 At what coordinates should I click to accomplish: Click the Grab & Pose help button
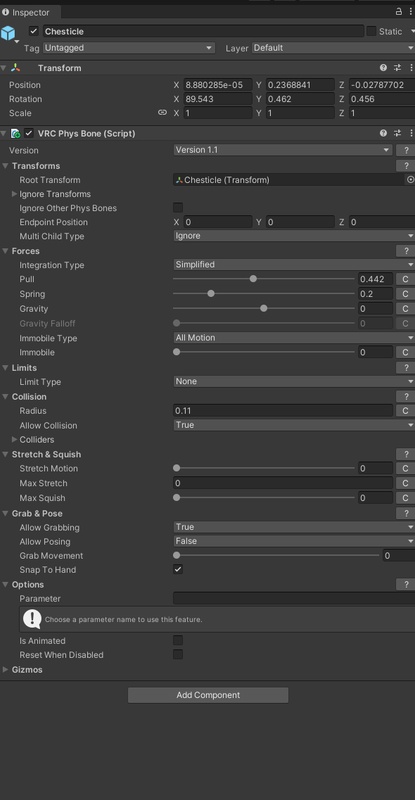(x=405, y=514)
